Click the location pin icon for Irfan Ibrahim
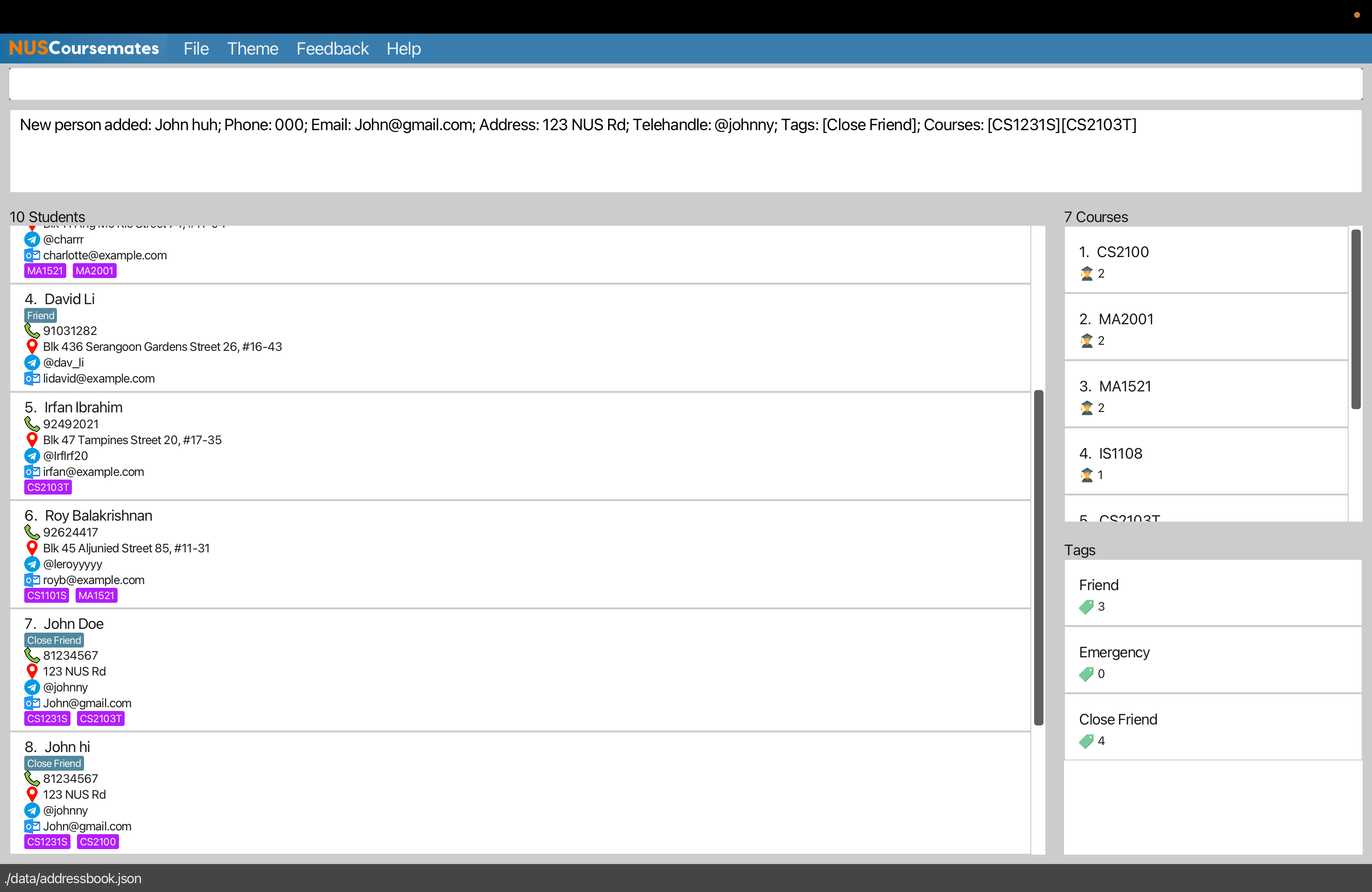Image resolution: width=1372 pixels, height=892 pixels. (x=31, y=440)
